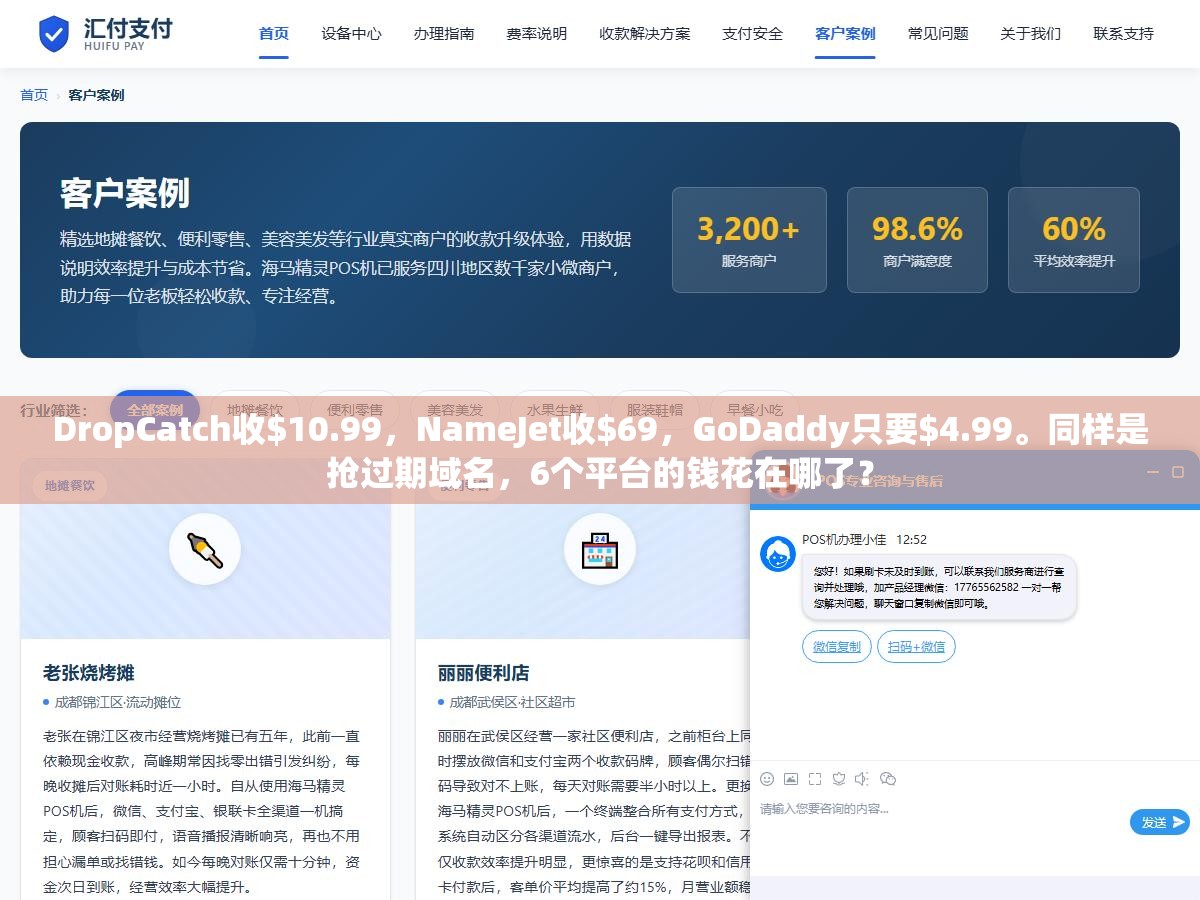Screen dimensions: 1200x900
Task: Select 收款解决方案 in the top menu
Action: [x=645, y=33]
